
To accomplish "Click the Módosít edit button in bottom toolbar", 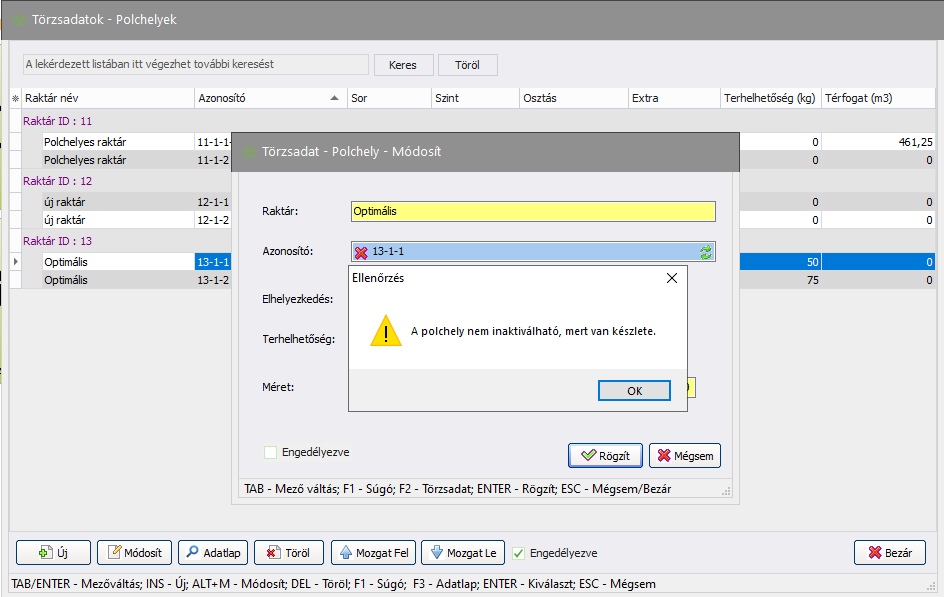I will (134, 552).
